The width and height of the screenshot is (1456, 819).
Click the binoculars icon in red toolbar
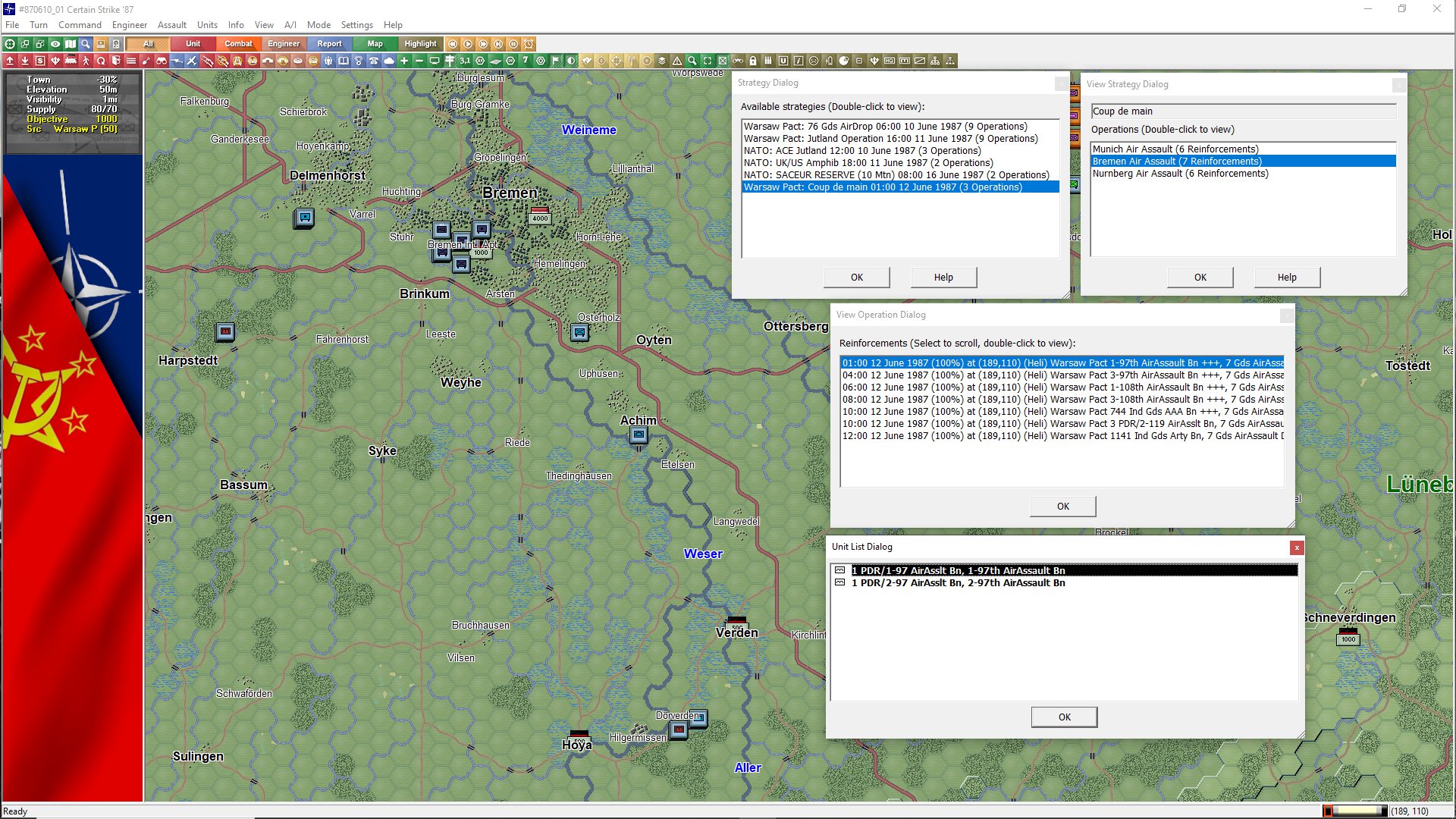pyautogui.click(x=161, y=61)
